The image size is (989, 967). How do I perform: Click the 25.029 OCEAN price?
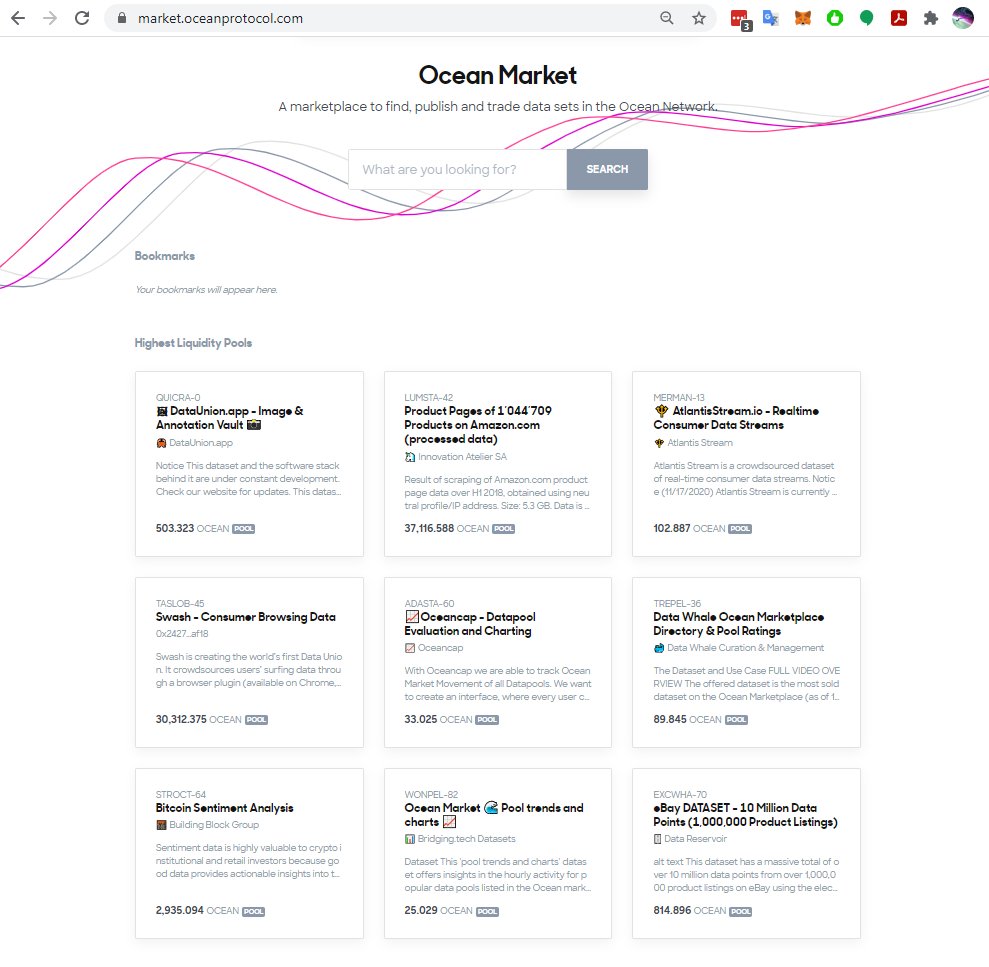click(438, 911)
